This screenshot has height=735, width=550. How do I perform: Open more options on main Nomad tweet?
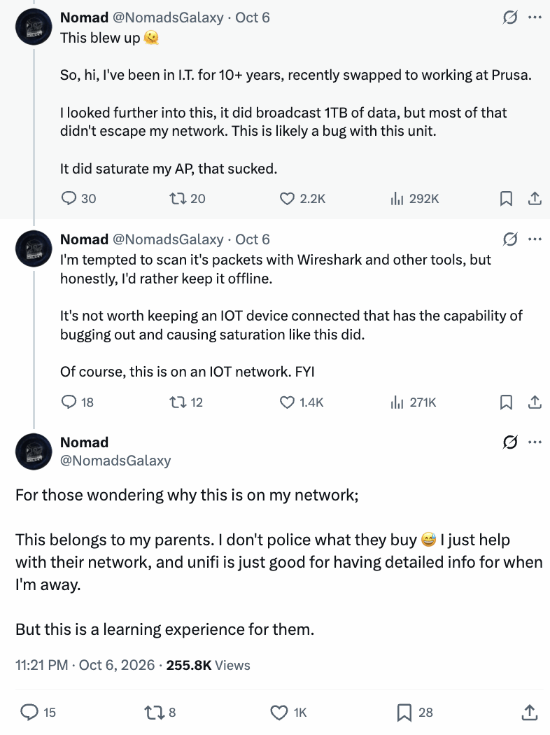(535, 442)
